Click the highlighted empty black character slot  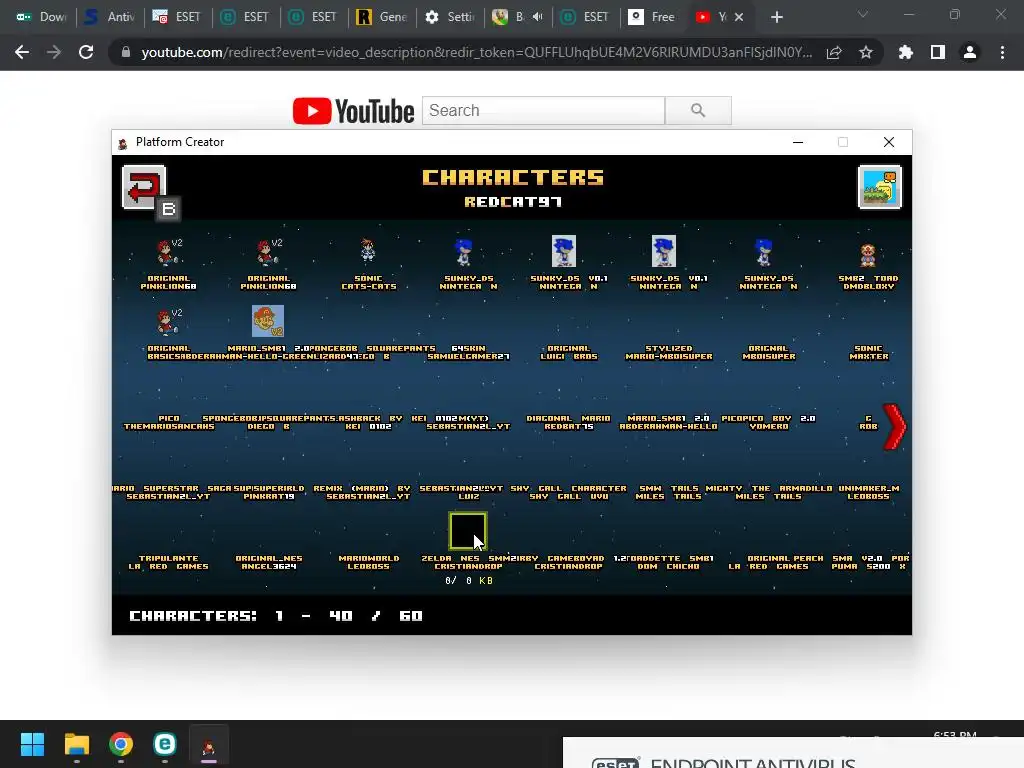pos(468,531)
